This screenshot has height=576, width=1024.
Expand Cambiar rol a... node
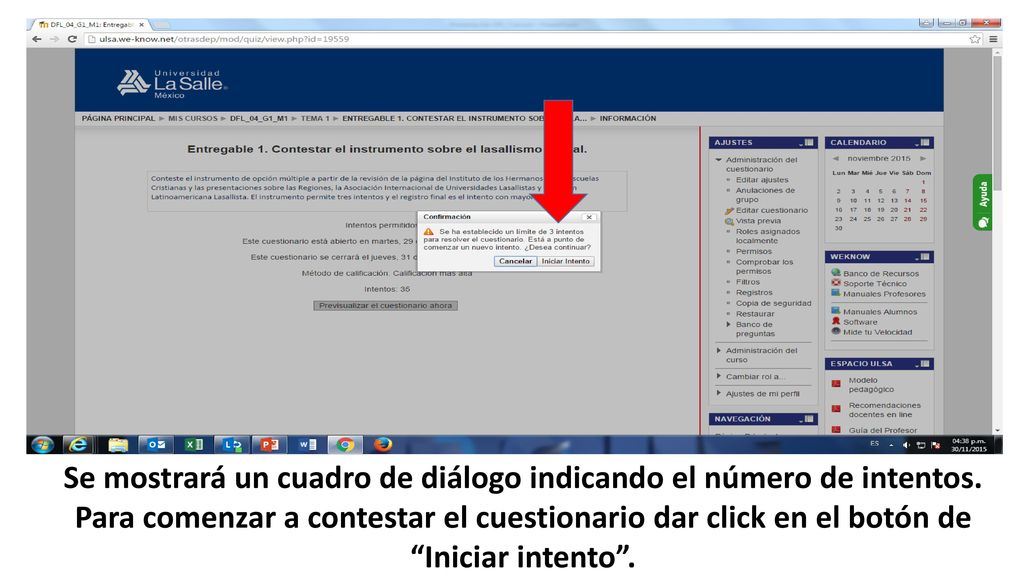tap(718, 377)
